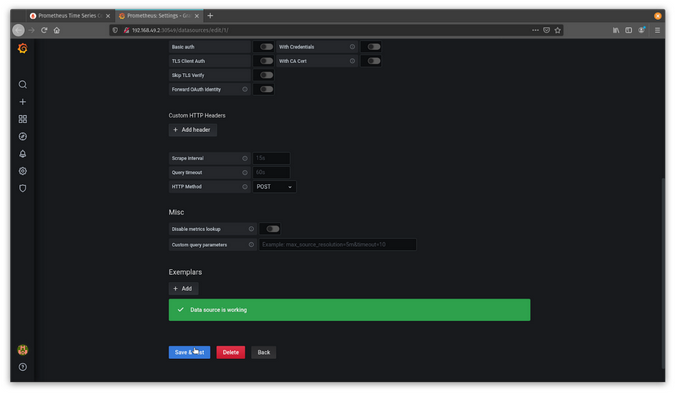Click the Query timeout input field
The height and width of the screenshot is (393, 675).
point(271,173)
